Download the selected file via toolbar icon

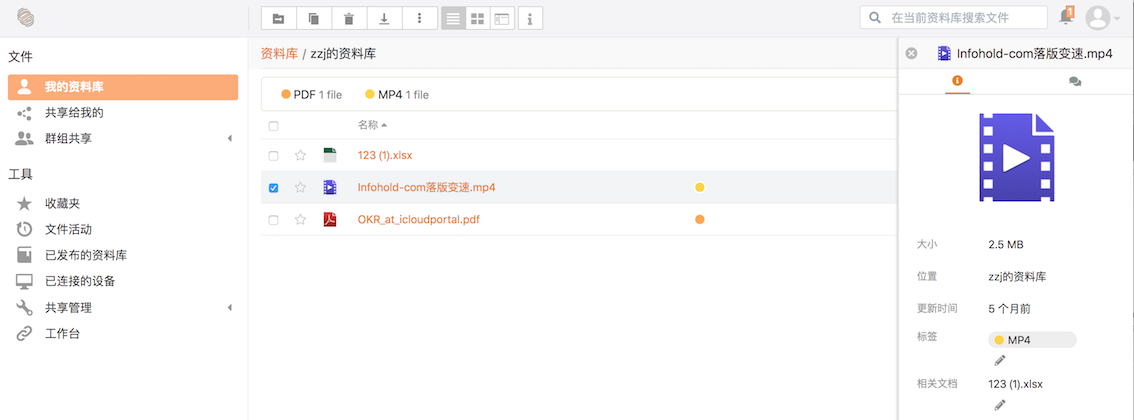[384, 19]
